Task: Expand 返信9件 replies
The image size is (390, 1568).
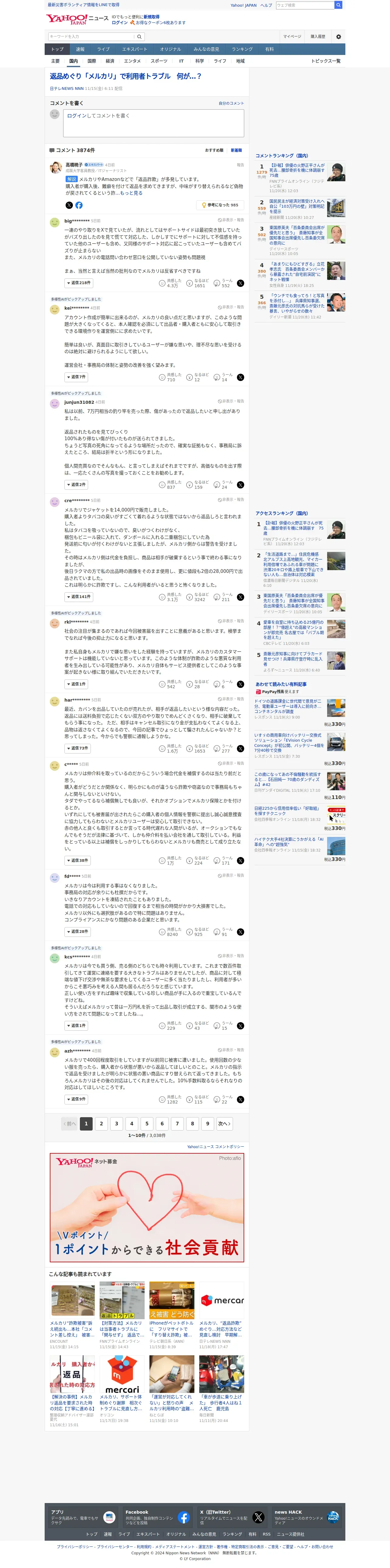Action: 76,1099
